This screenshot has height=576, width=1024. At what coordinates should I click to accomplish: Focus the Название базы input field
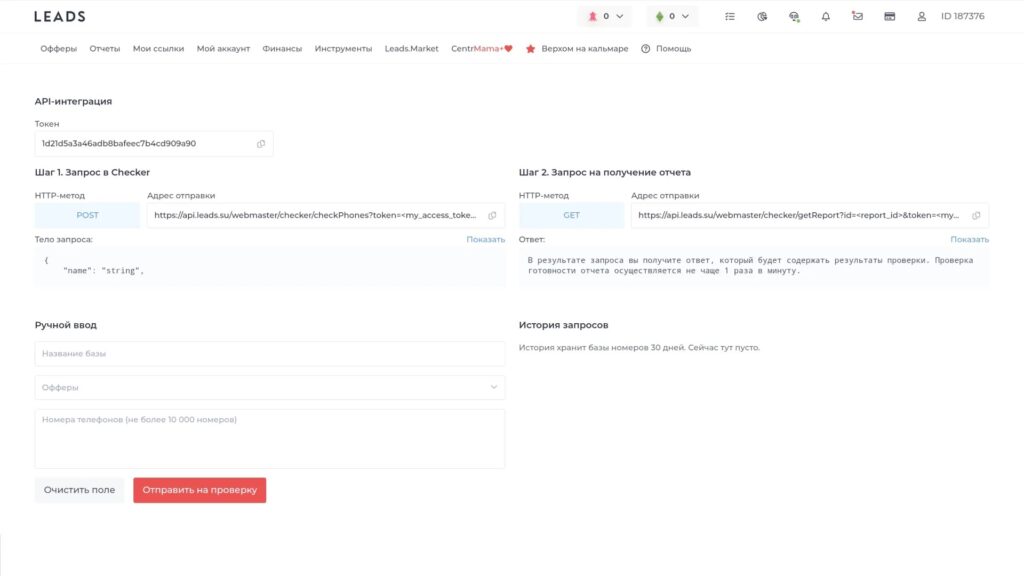(269, 354)
